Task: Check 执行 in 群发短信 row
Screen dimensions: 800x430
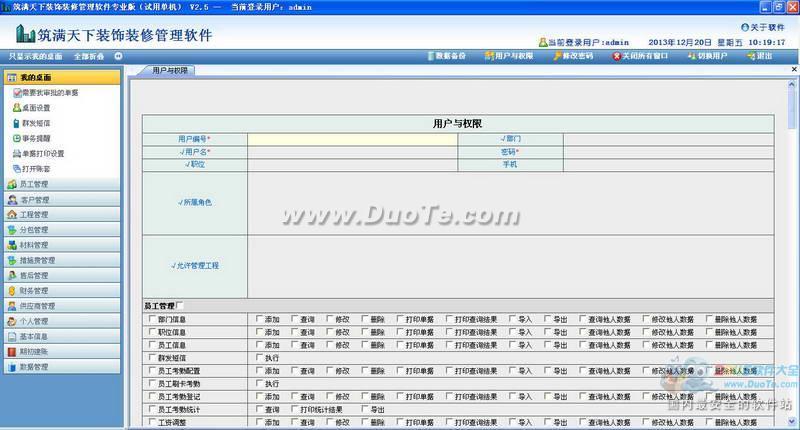Action: point(259,358)
